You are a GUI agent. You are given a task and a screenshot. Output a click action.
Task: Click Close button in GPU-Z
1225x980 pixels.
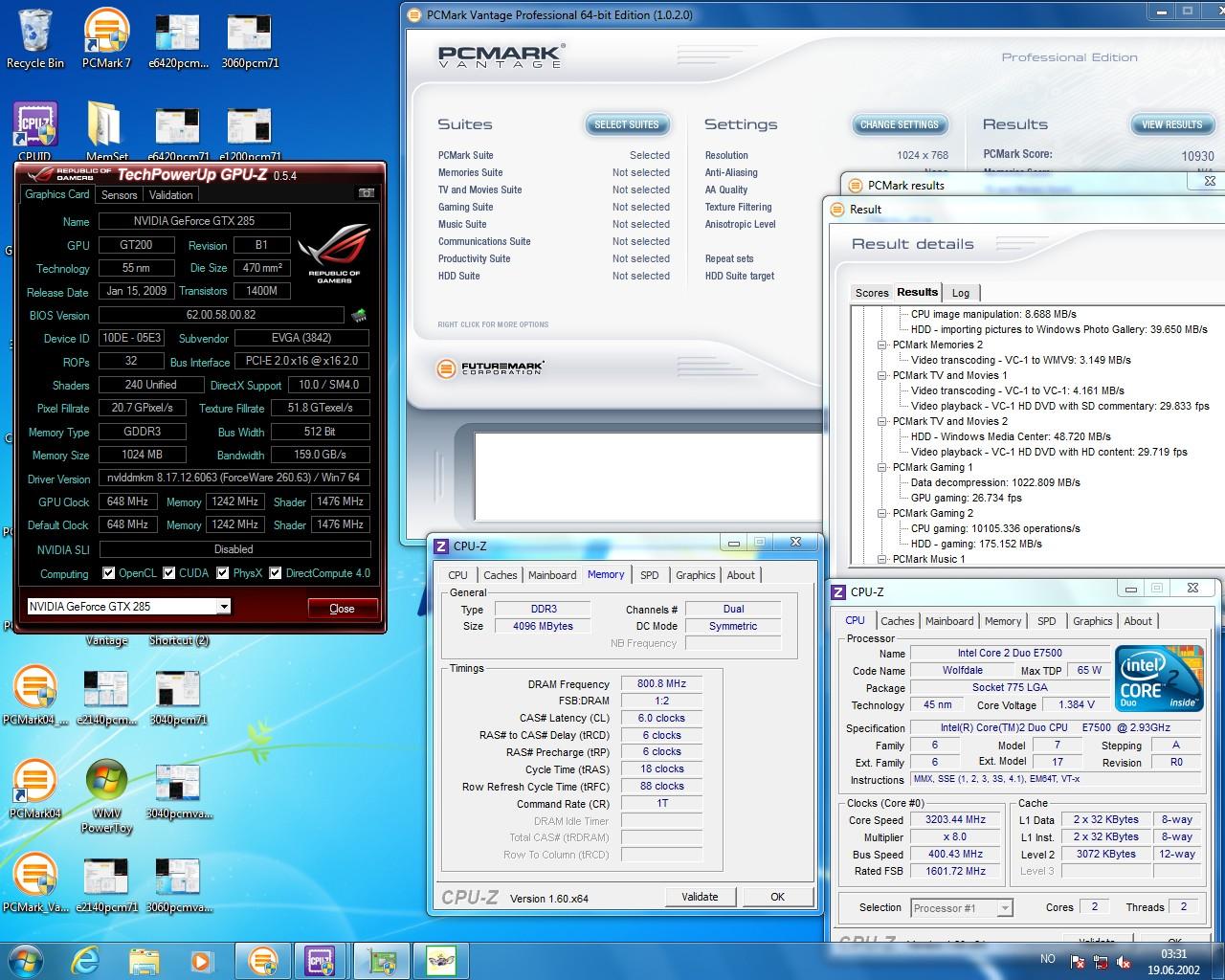point(342,608)
